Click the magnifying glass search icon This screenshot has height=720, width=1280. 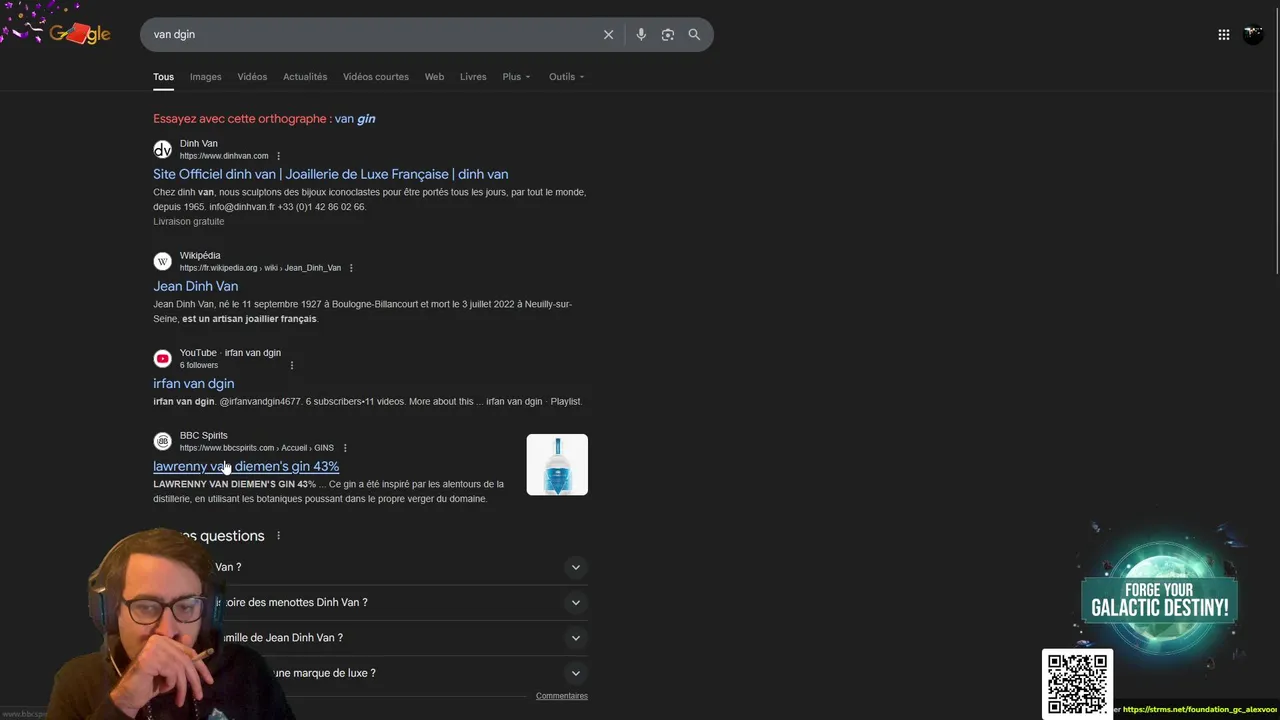694,35
